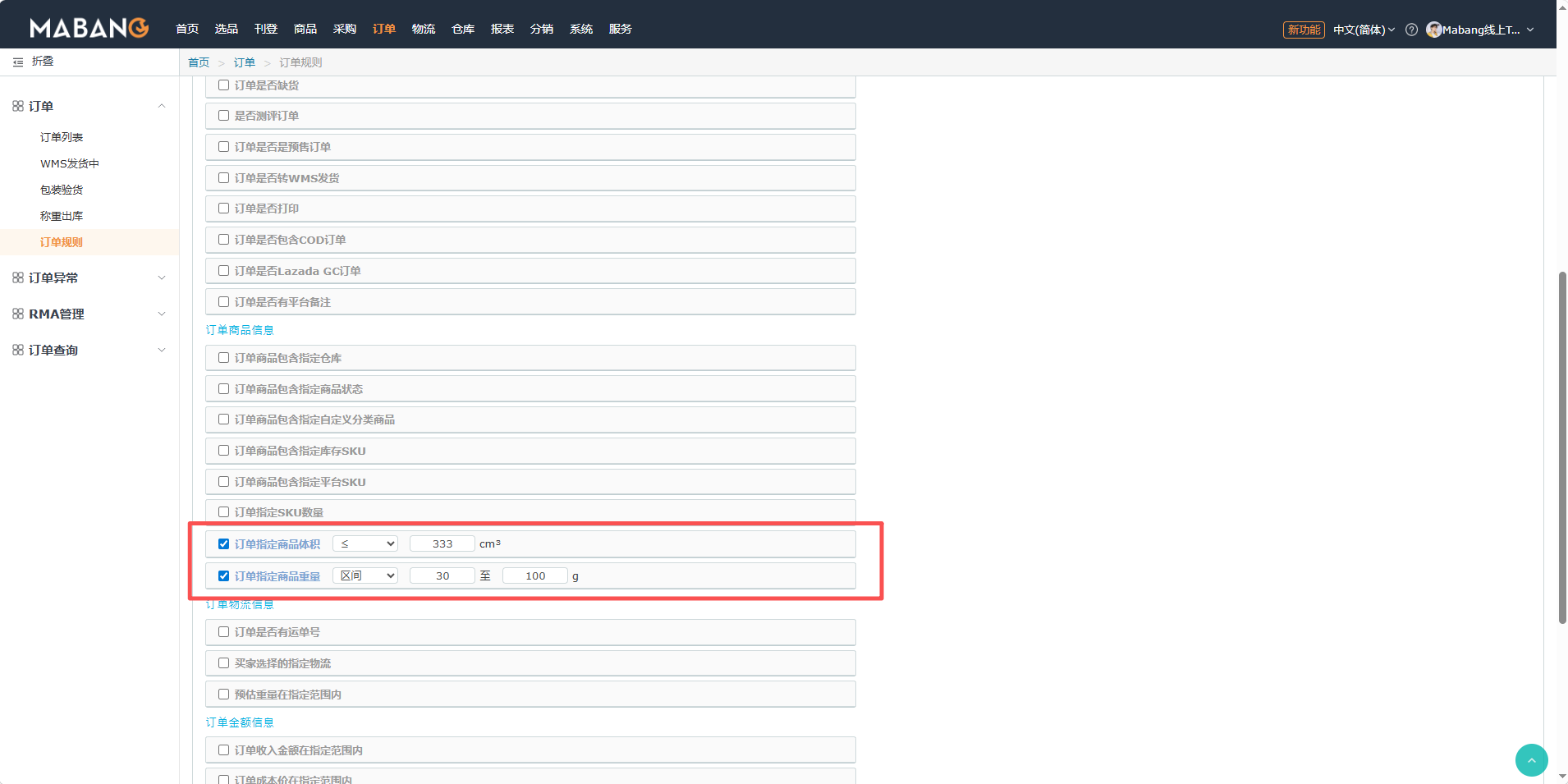Check the 订单是否转WMS发货 checkbox
The image size is (1568, 784).
223,178
